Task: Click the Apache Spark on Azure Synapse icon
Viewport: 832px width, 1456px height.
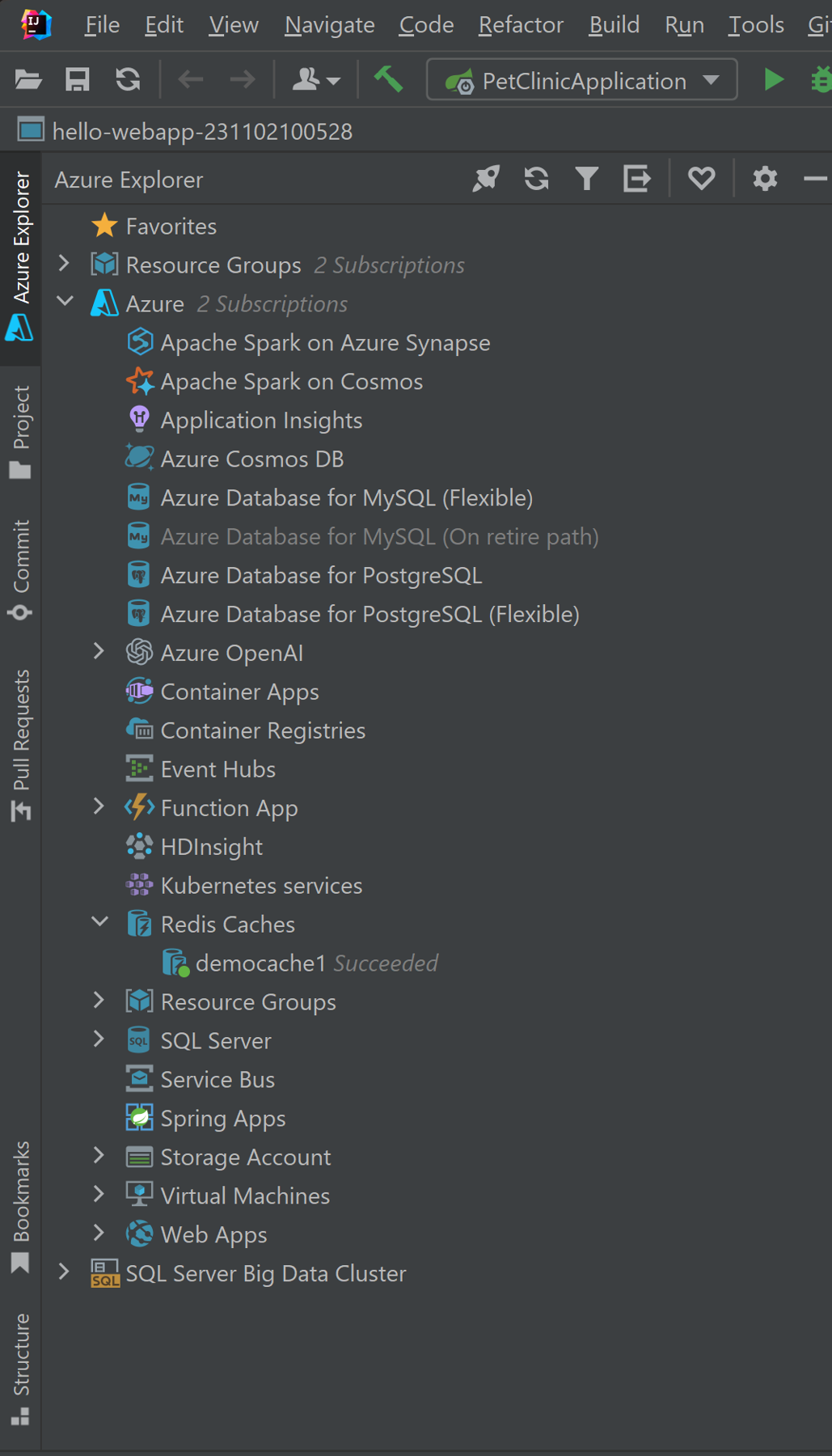Action: coord(140,342)
